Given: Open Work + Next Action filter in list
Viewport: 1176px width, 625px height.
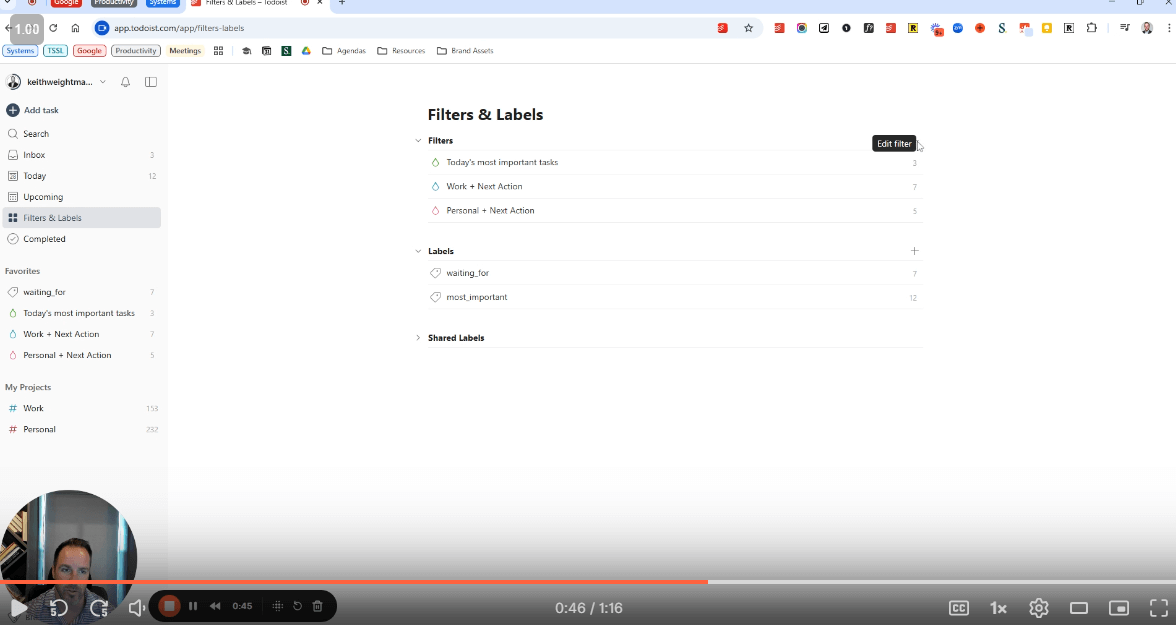Looking at the screenshot, I should click(674, 186).
